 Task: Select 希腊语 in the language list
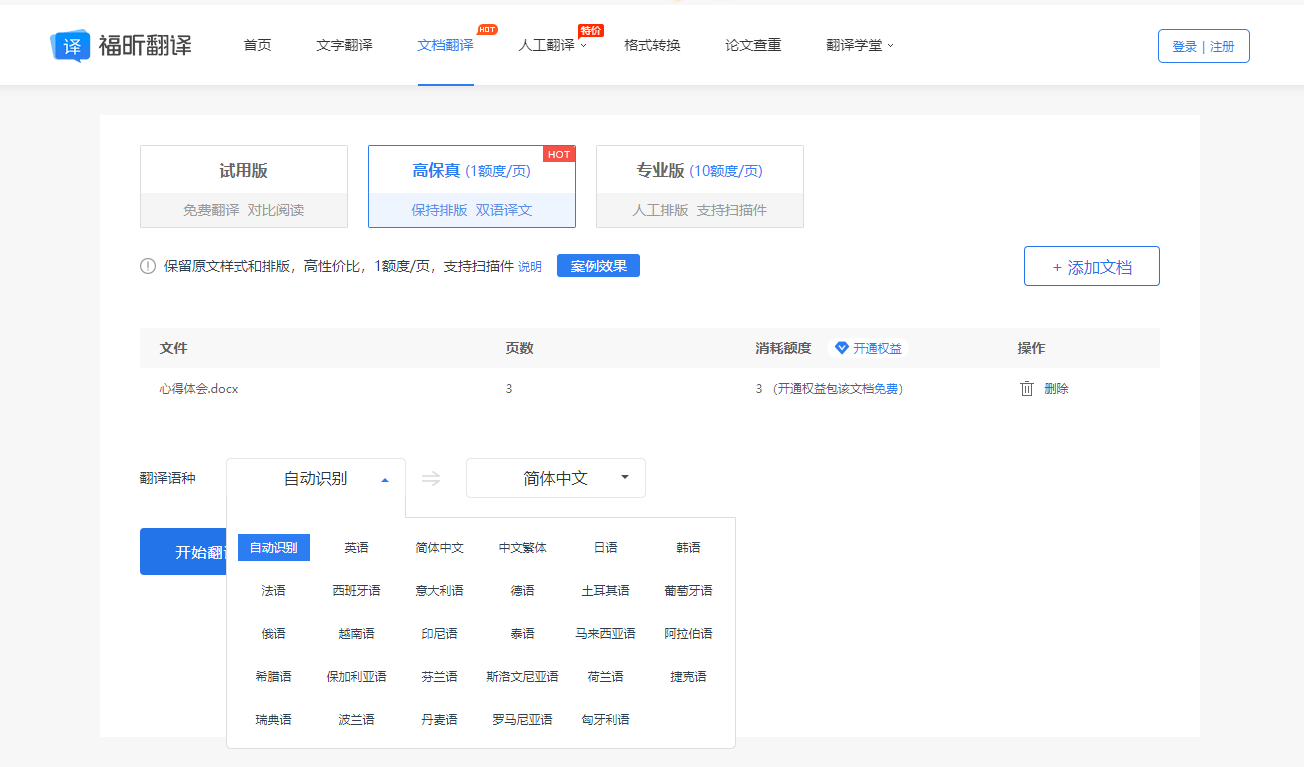coord(274,677)
